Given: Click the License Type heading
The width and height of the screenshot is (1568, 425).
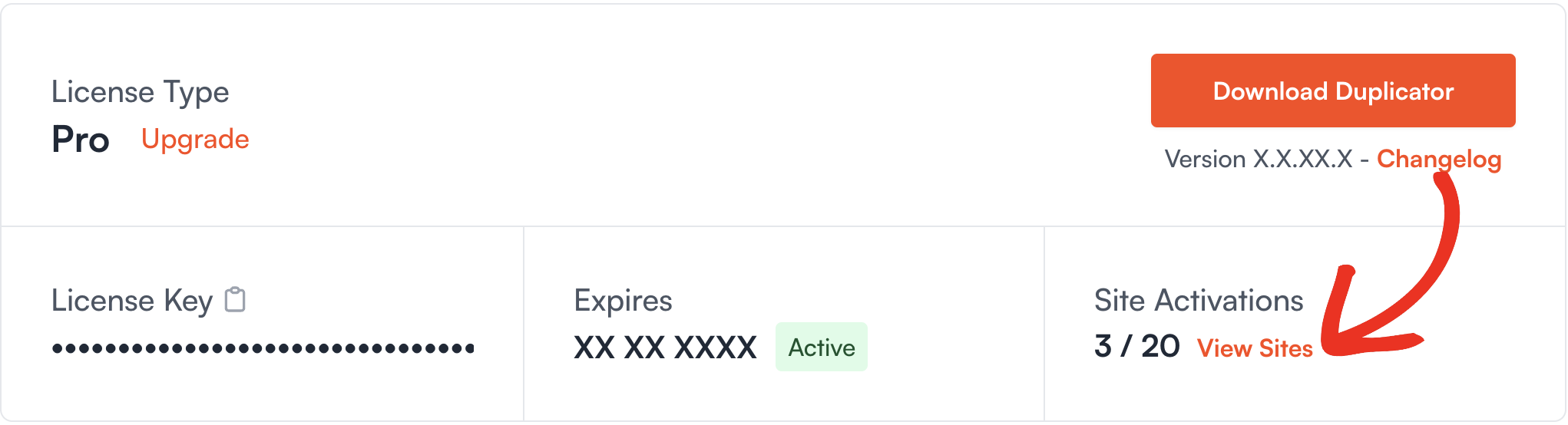Looking at the screenshot, I should pyautogui.click(x=141, y=92).
